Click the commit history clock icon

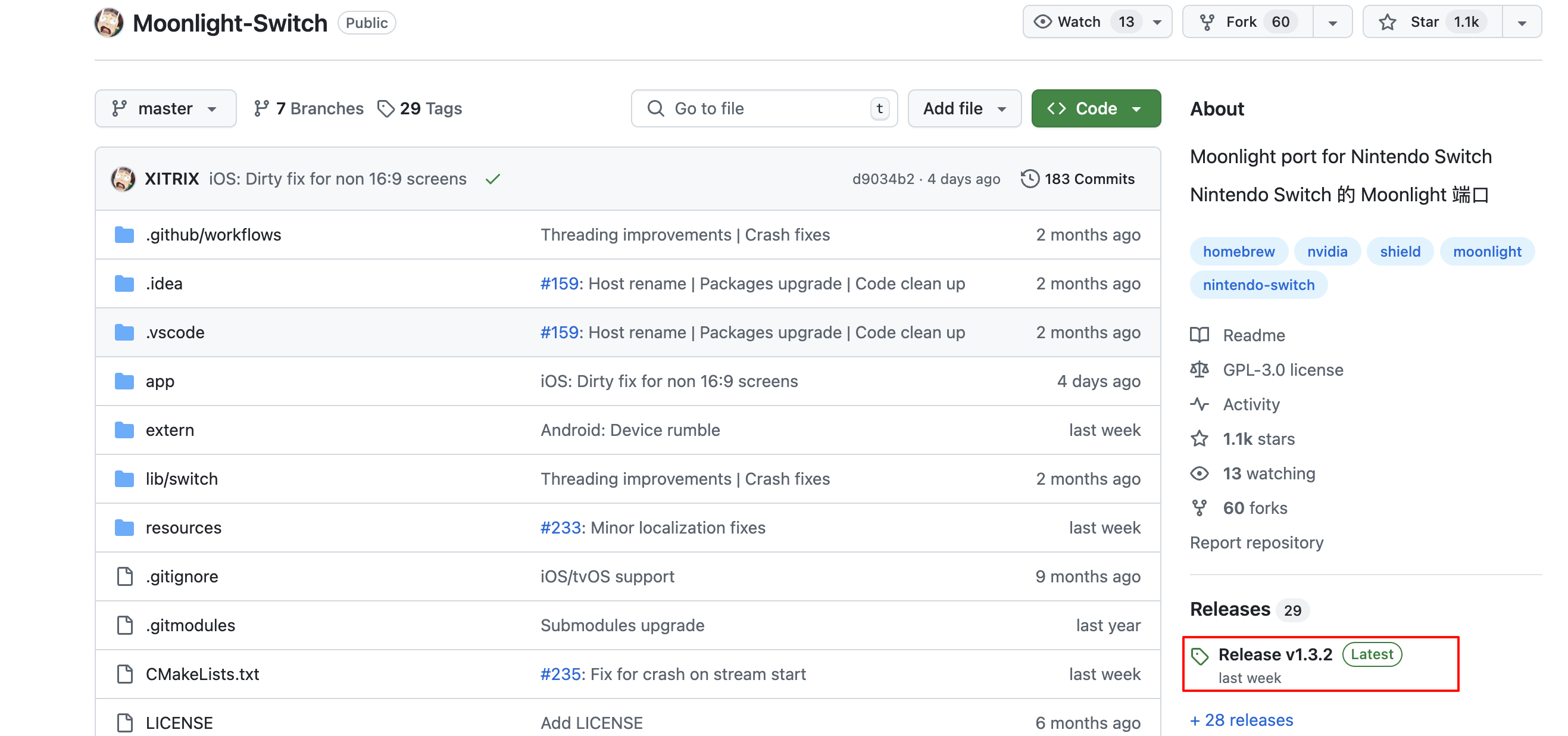point(1029,179)
